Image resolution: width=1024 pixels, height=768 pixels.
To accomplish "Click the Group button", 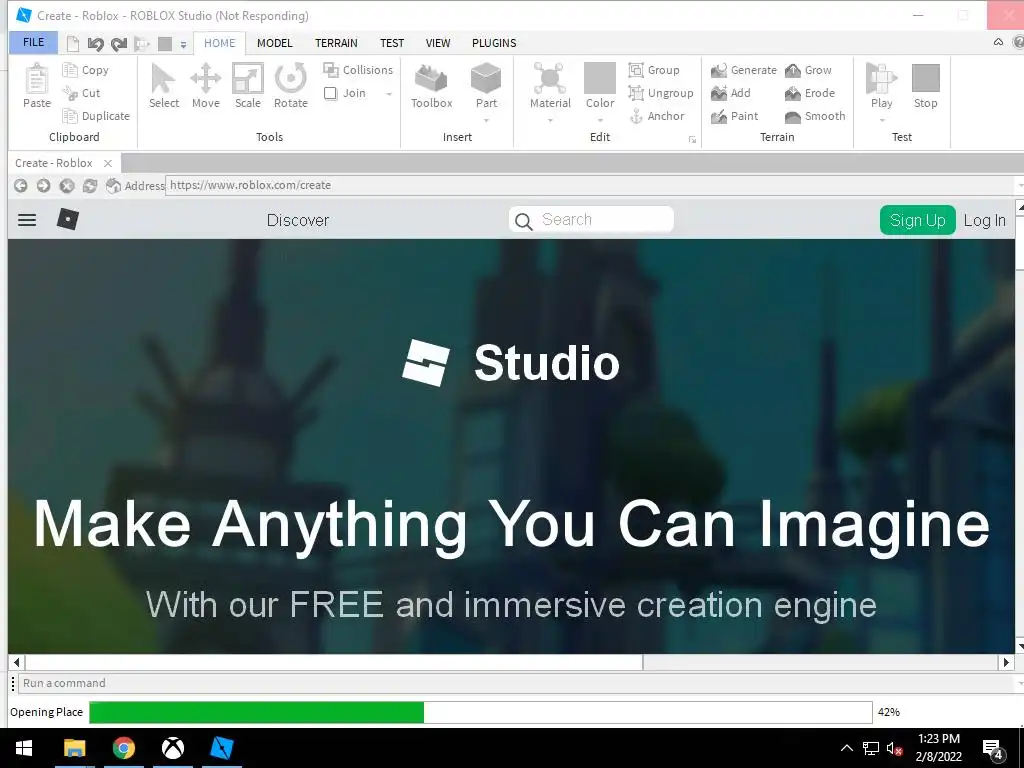I will [x=654, y=70].
